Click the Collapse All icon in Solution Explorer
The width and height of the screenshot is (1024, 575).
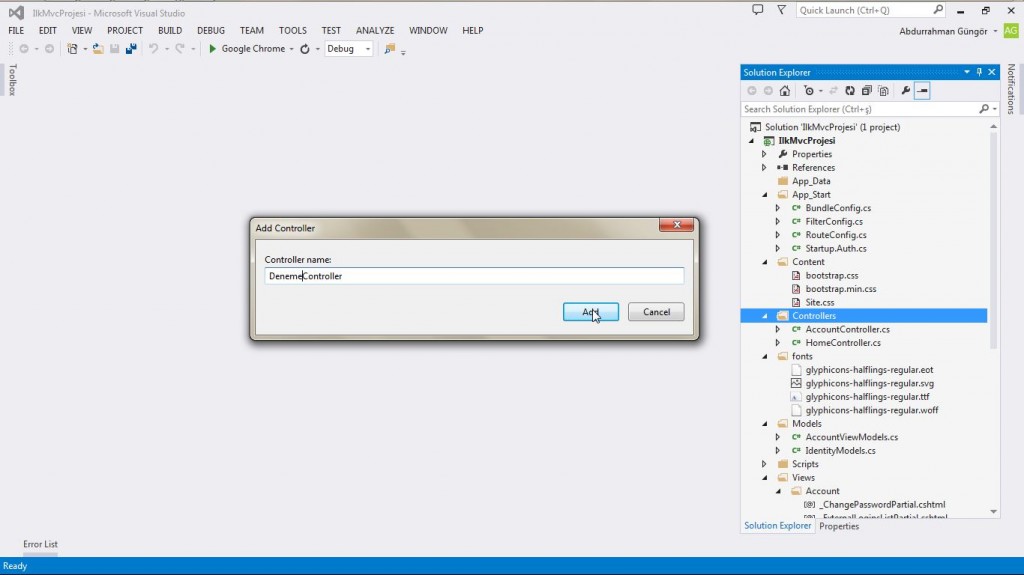[864, 91]
